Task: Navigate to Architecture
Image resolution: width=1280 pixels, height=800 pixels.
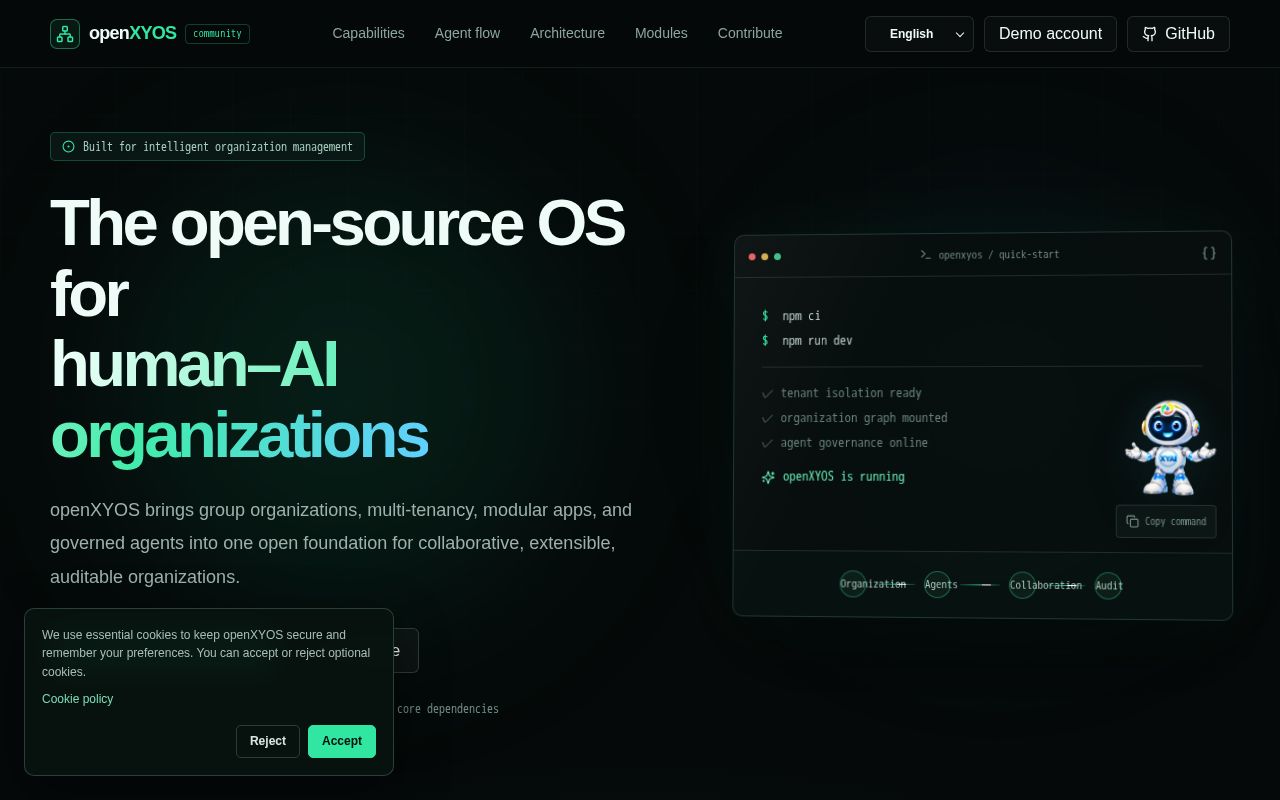Action: 567,33
